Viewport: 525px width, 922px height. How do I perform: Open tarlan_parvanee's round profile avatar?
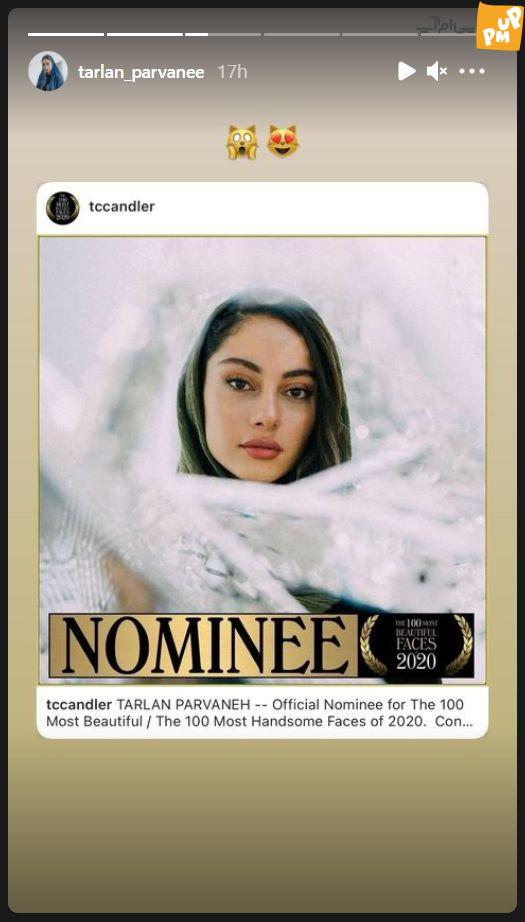[48, 71]
